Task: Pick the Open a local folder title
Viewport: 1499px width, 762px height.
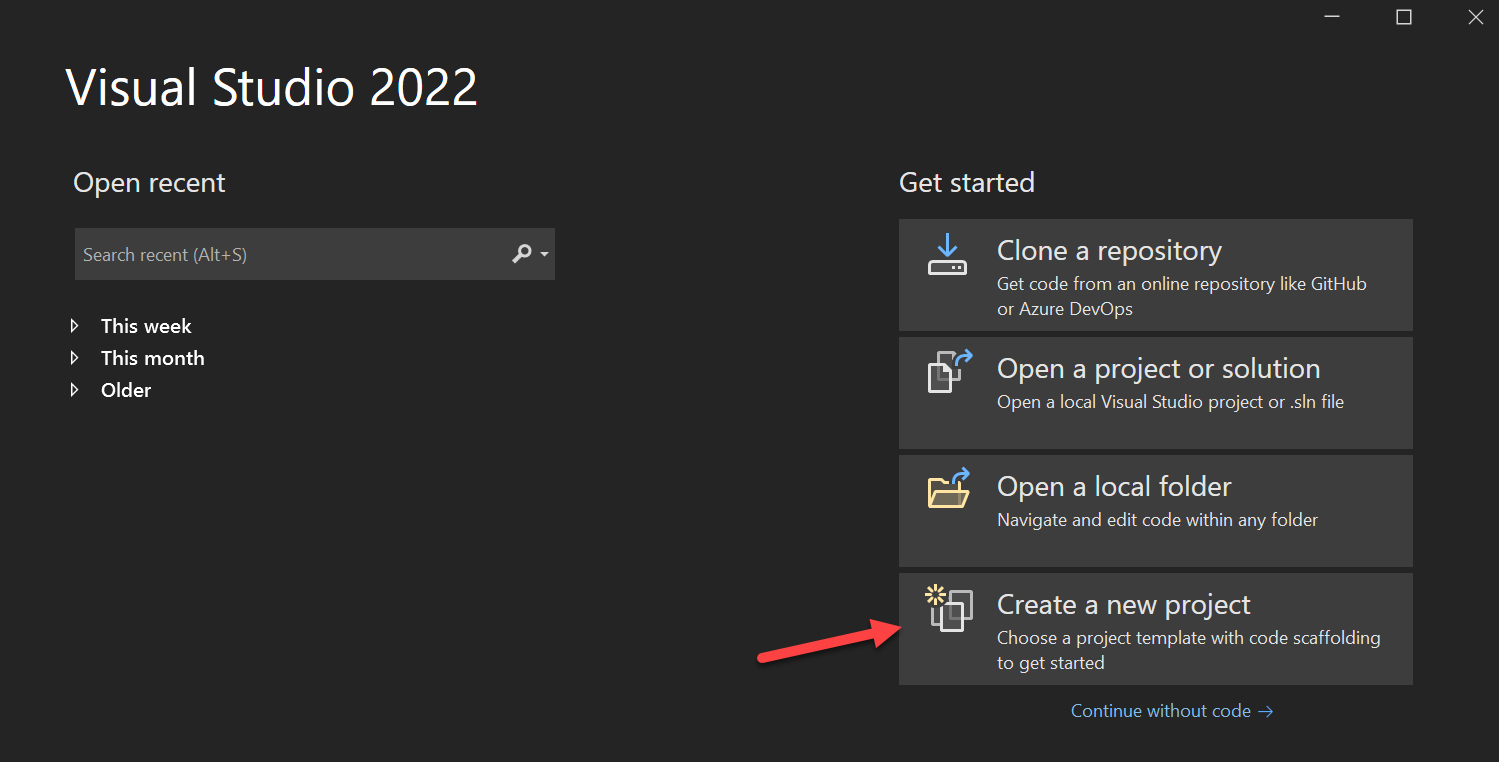Action: tap(1114, 486)
